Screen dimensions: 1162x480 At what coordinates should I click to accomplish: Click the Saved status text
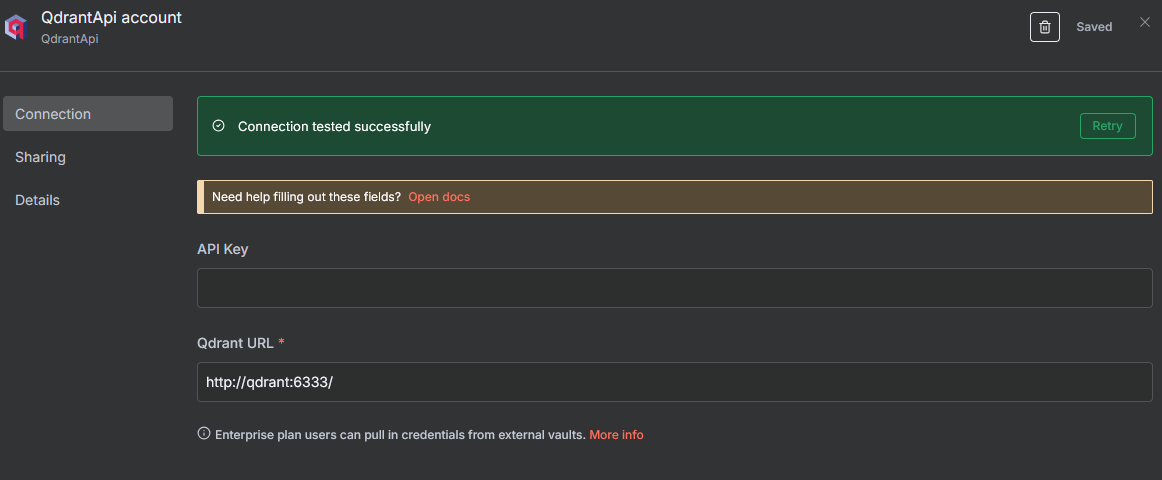pos(1095,27)
